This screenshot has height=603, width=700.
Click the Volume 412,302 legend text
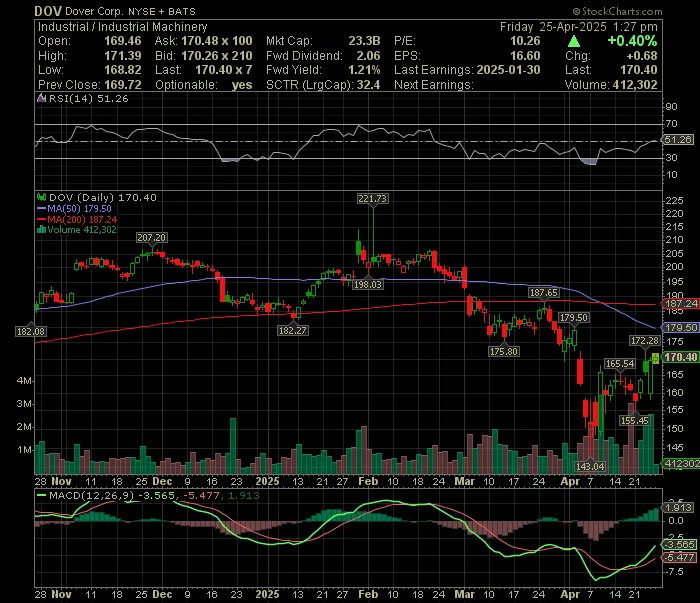coord(82,230)
